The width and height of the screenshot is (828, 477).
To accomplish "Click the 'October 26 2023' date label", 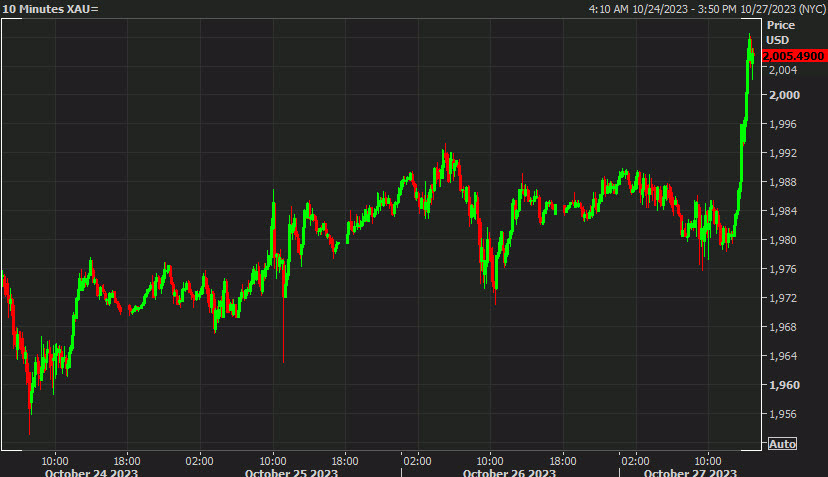I will click(509, 473).
